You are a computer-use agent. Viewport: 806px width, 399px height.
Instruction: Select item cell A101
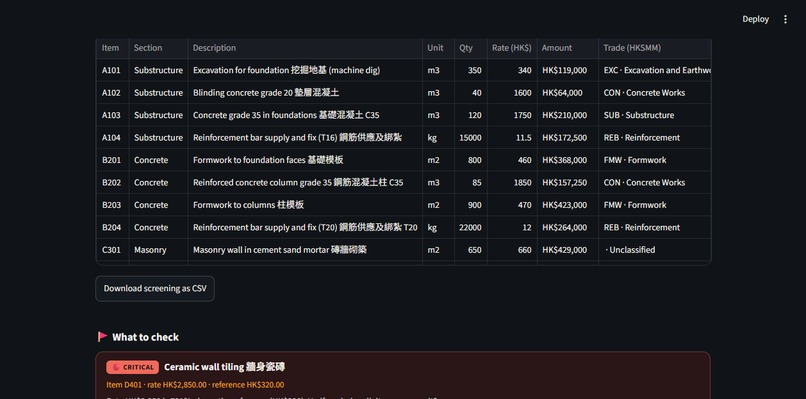coord(112,70)
